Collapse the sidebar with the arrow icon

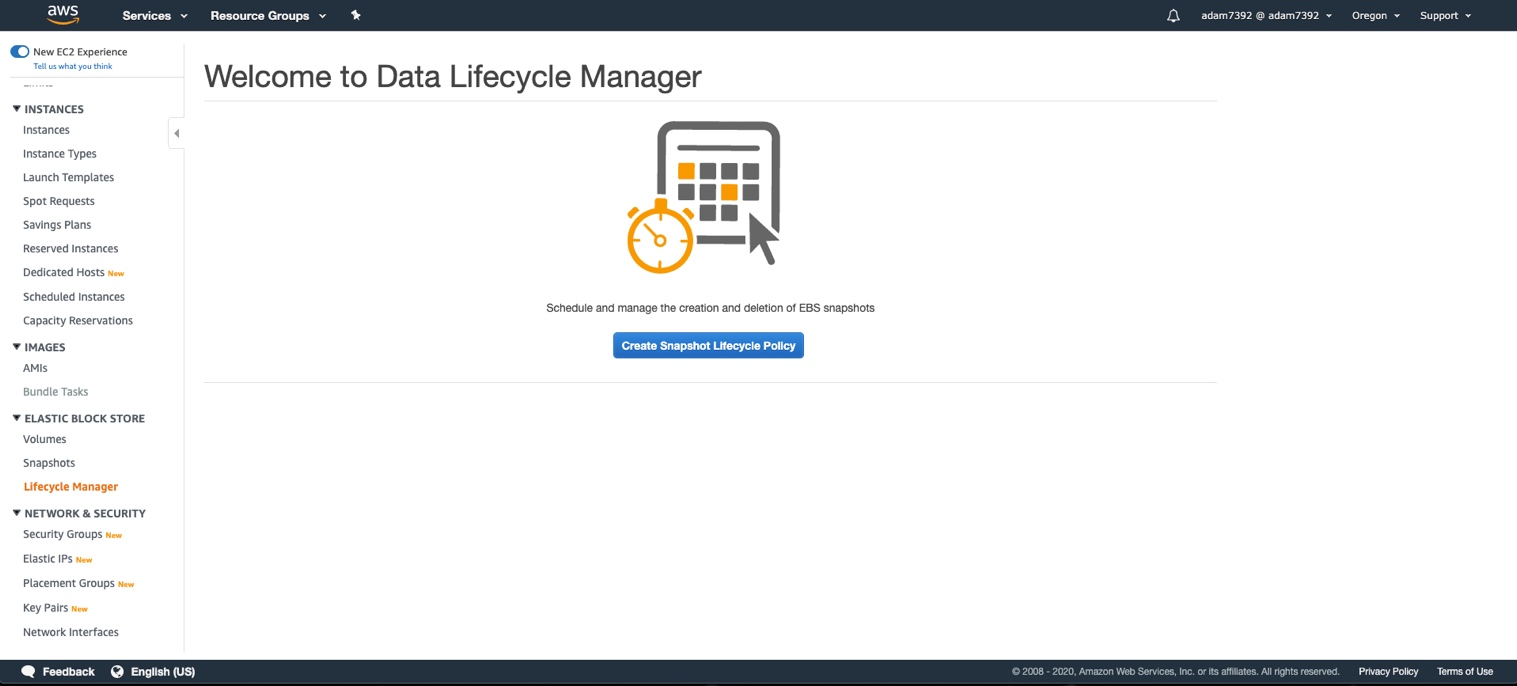[x=177, y=132]
